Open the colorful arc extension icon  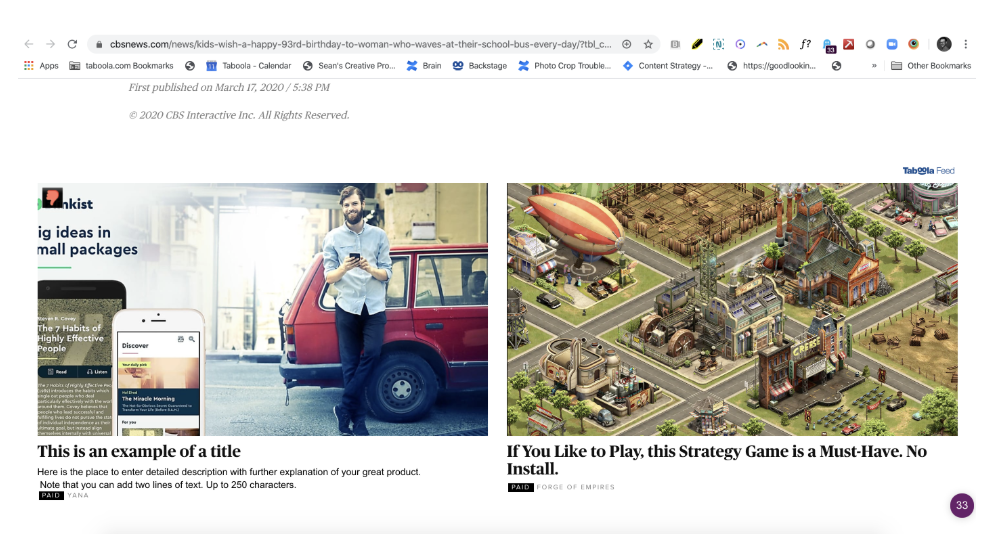tap(762, 44)
